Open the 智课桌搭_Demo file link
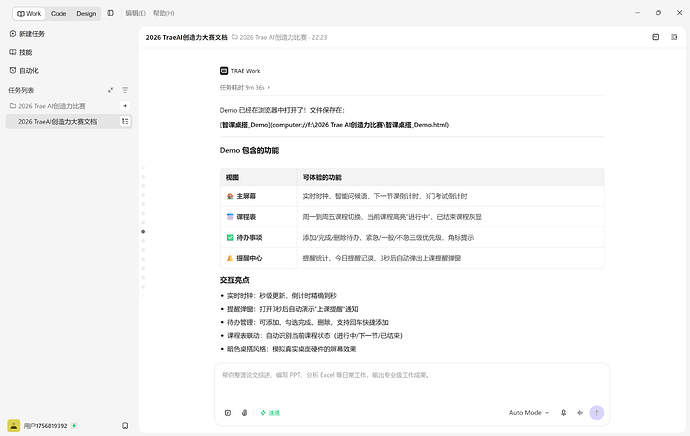This screenshot has width=690, height=436. tap(334, 125)
